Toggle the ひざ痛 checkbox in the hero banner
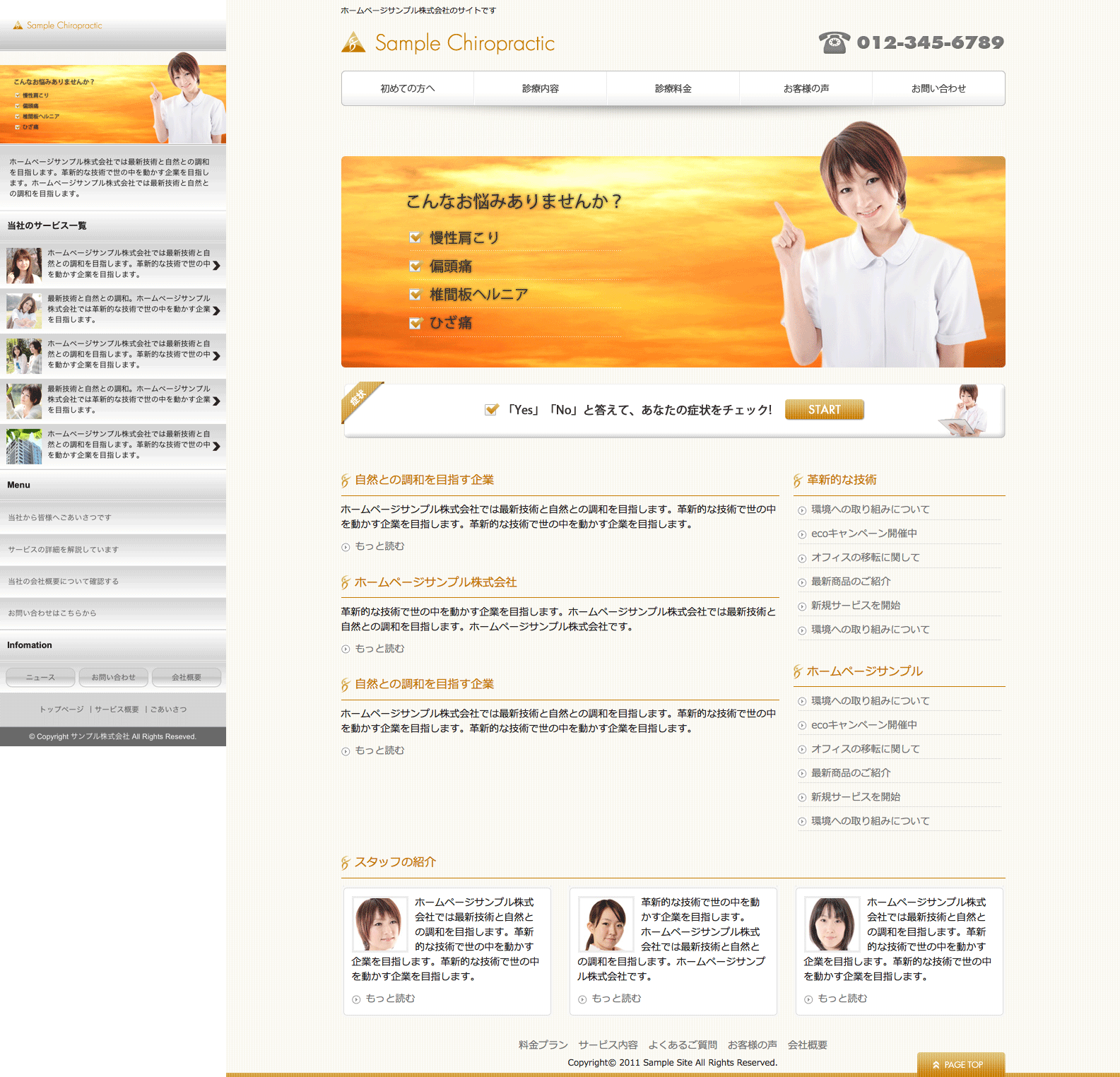Viewport: 1120px width, 1077px height. click(x=415, y=323)
